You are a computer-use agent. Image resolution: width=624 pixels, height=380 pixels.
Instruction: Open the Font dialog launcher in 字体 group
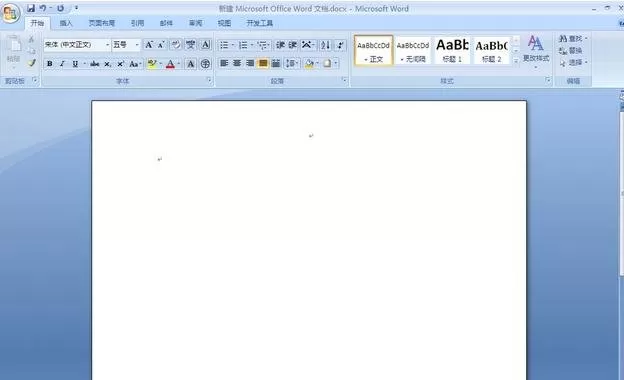pyautogui.click(x=209, y=80)
